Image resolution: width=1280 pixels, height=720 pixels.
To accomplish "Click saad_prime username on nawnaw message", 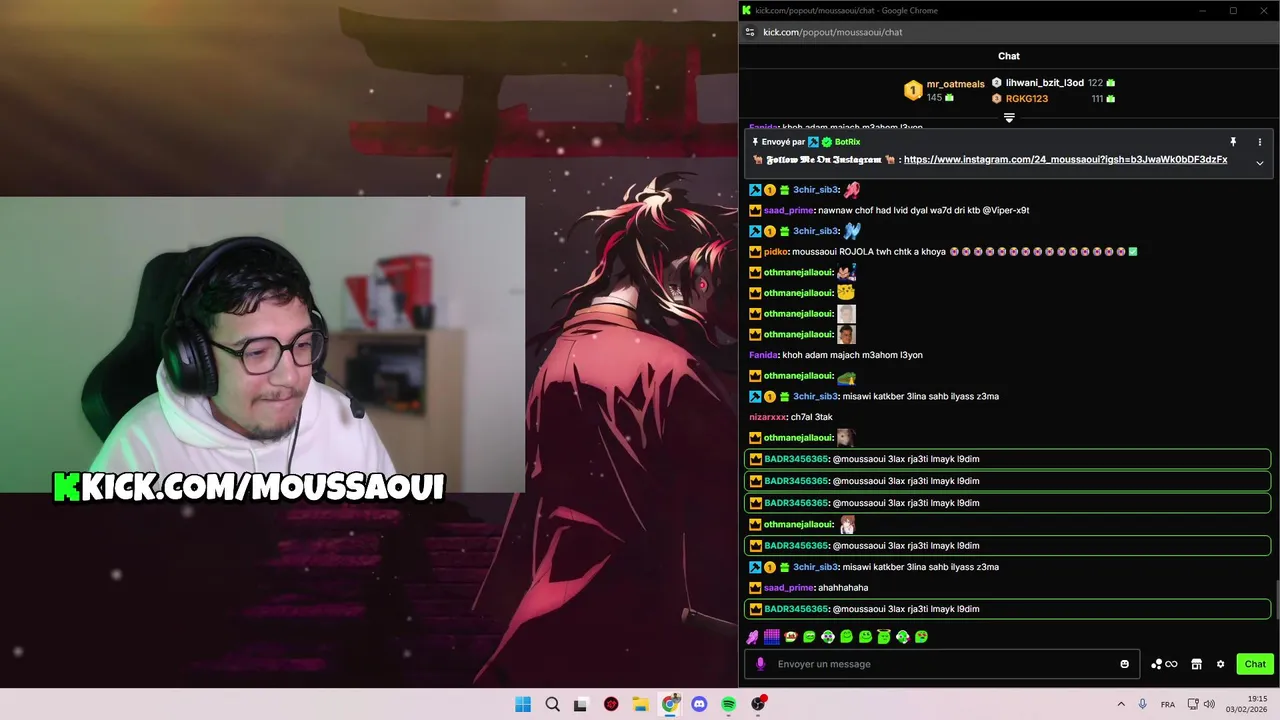I will click(788, 211).
